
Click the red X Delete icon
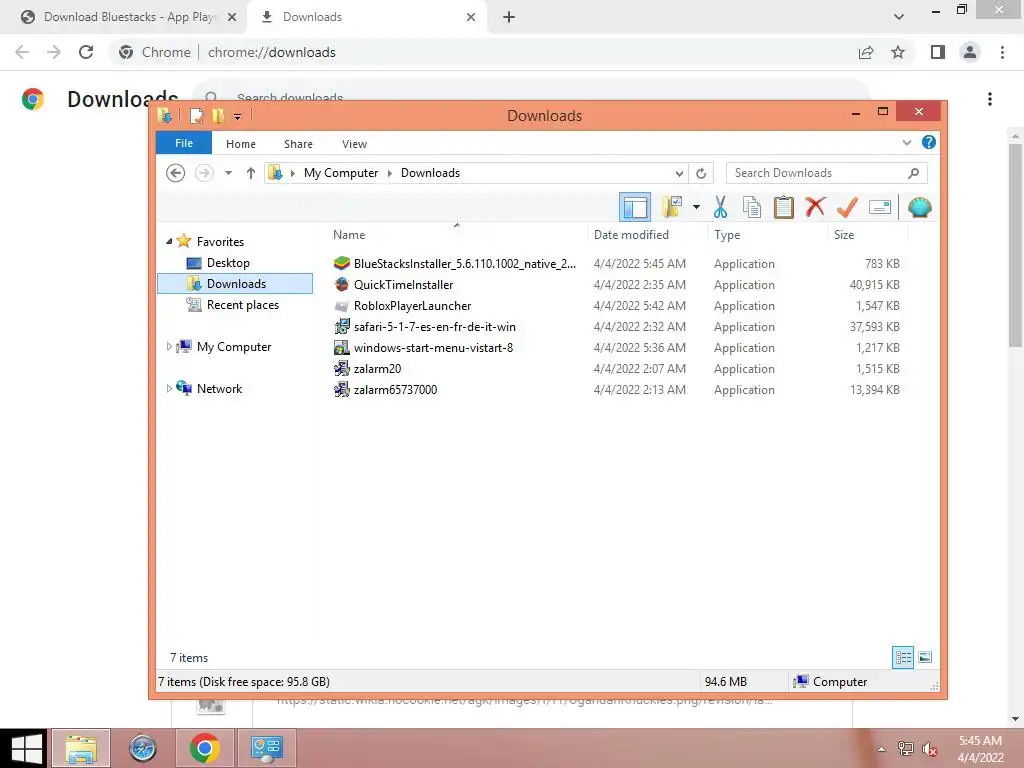[815, 207]
